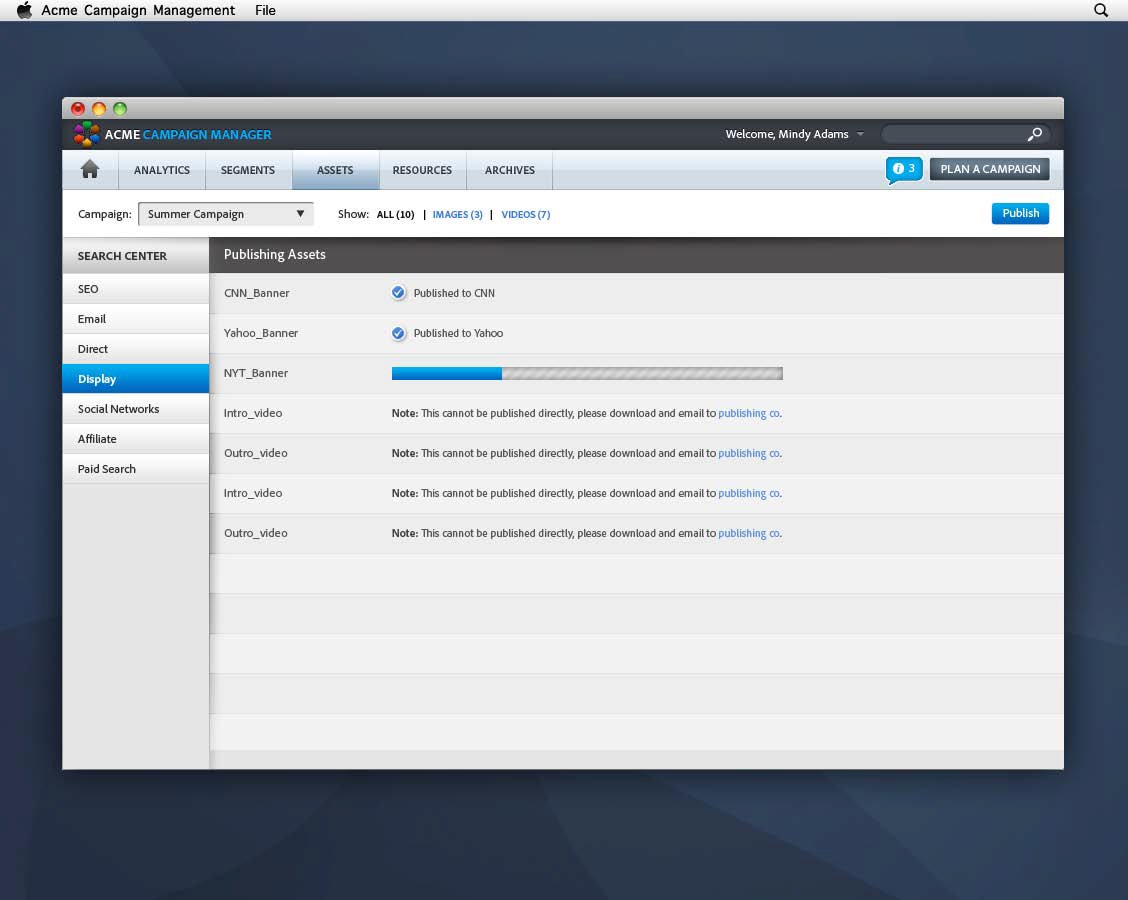Open the notifications bubble showing 3
Image resolution: width=1128 pixels, height=900 pixels.
904,170
